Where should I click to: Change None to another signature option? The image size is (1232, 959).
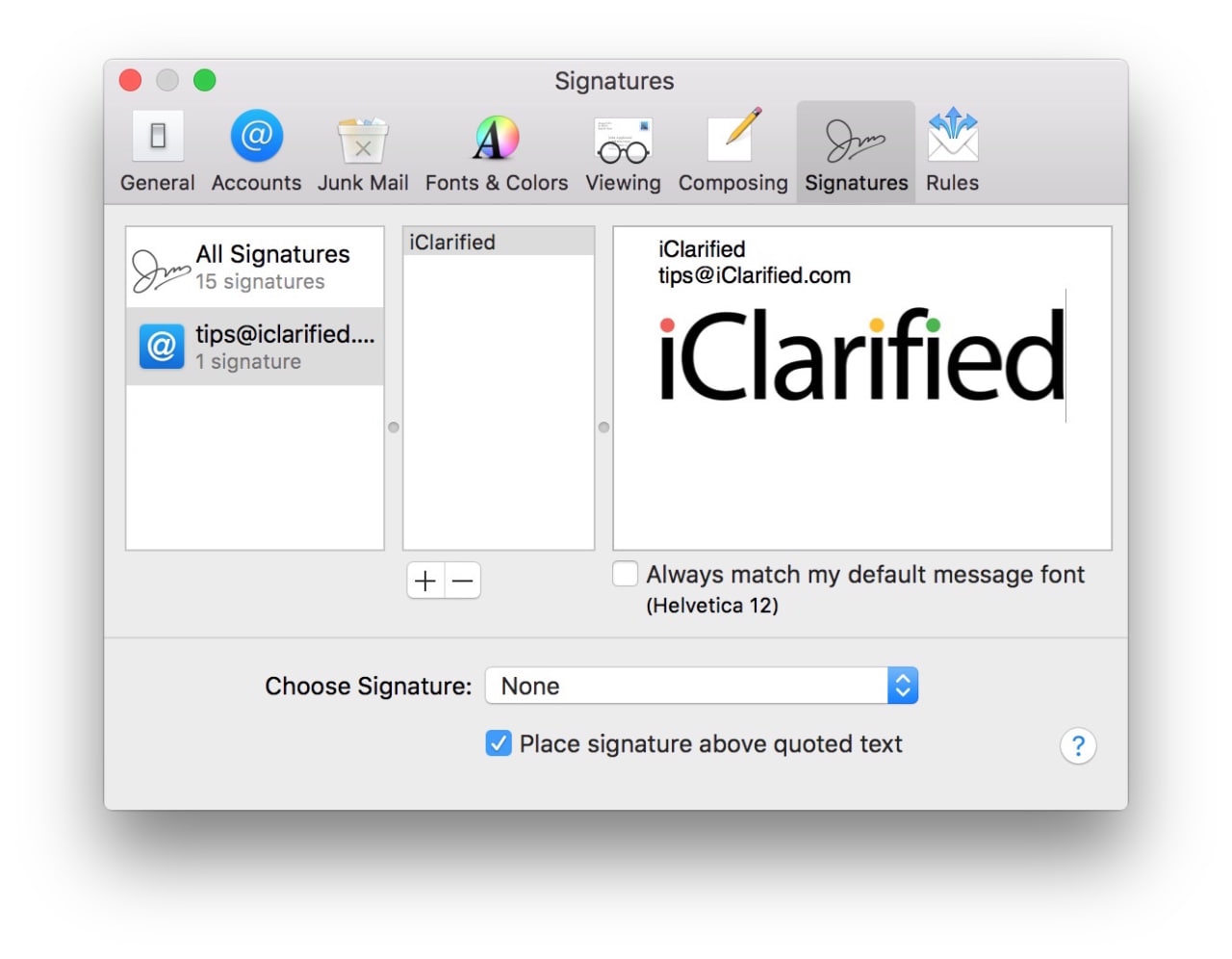[x=901, y=685]
